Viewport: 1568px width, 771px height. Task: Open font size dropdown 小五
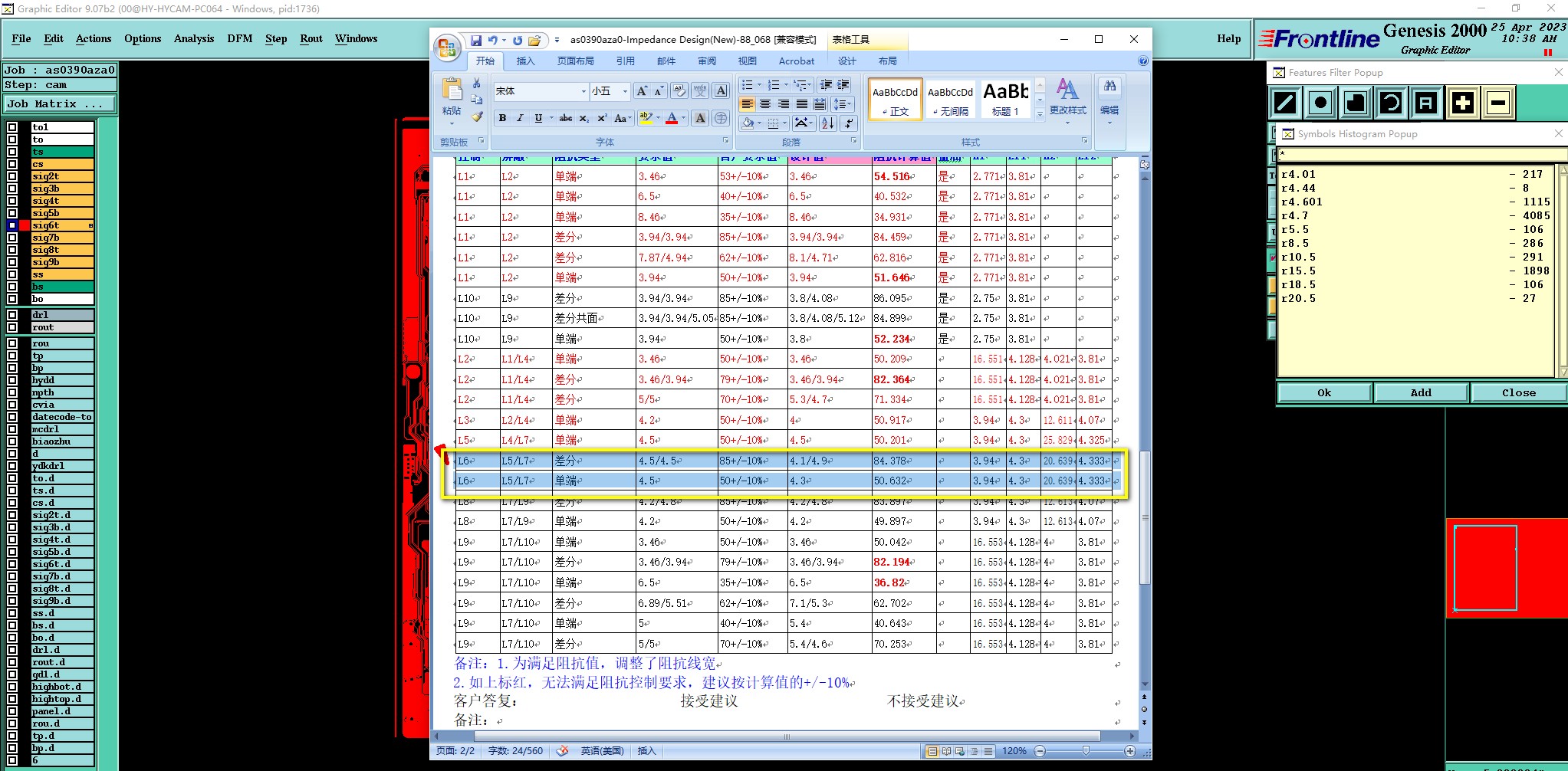[625, 91]
